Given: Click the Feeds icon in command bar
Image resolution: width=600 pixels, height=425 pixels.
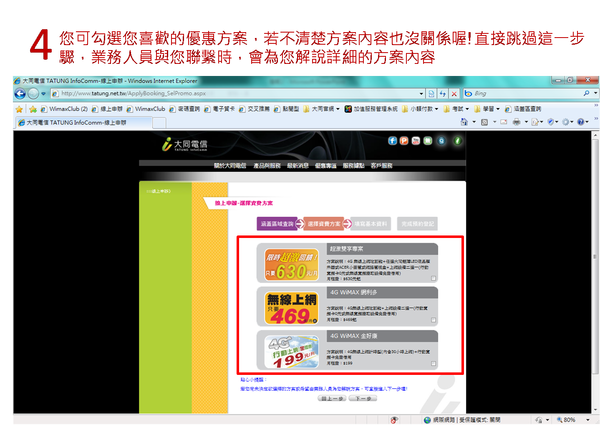Looking at the screenshot, I should point(484,122).
